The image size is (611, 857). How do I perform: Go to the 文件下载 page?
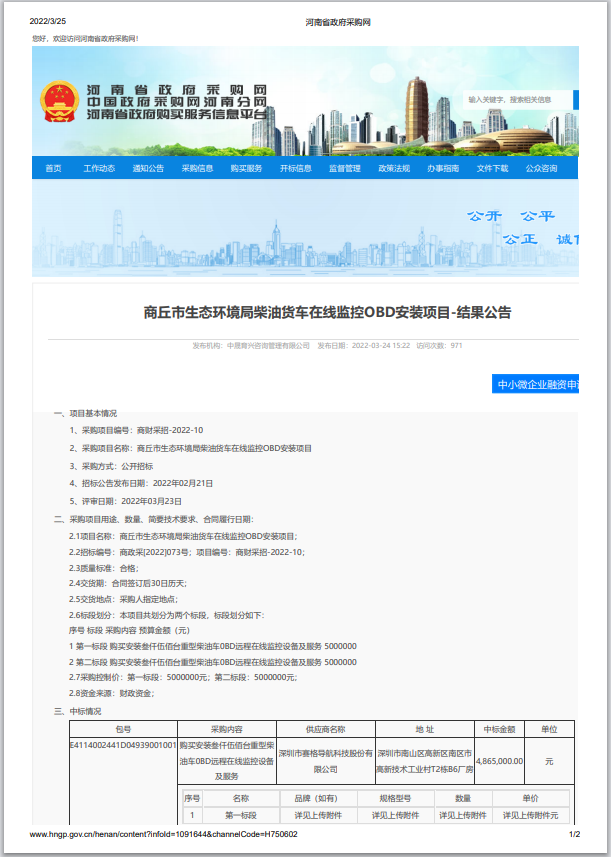click(x=492, y=168)
